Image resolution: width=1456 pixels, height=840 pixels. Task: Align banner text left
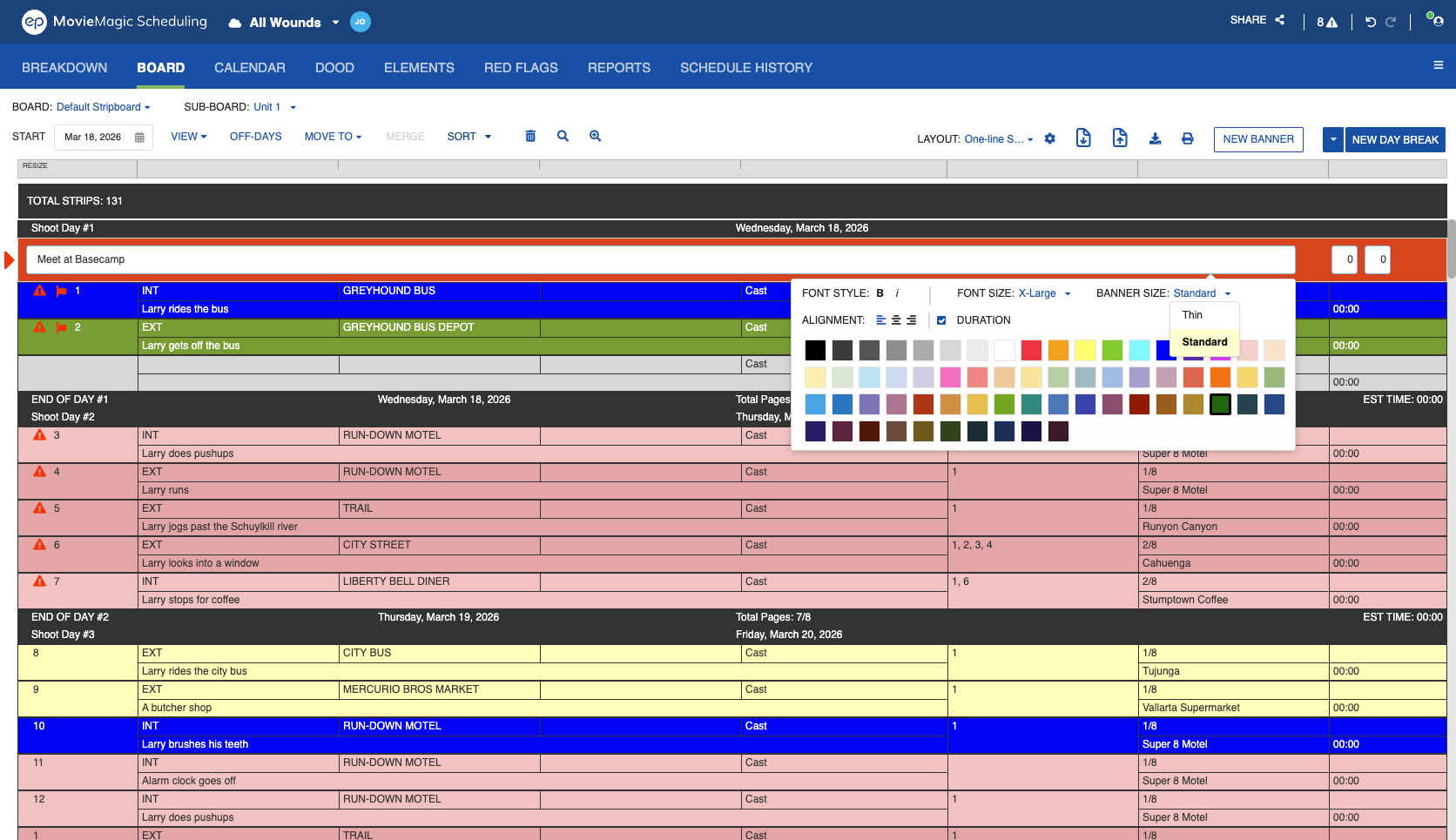880,320
